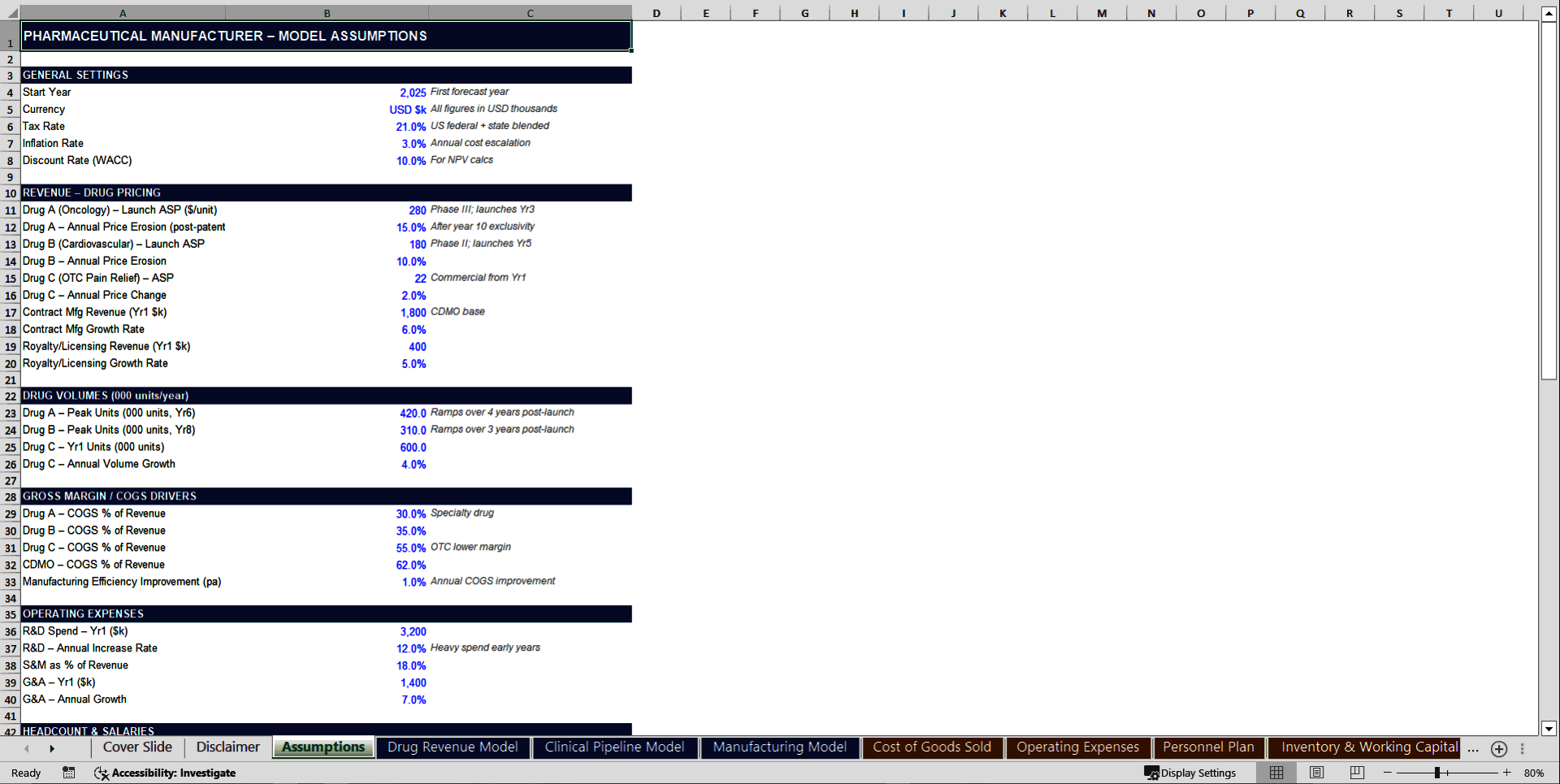Switch to the Drug Revenue Model tab
The width and height of the screenshot is (1560, 784).
pos(453,747)
